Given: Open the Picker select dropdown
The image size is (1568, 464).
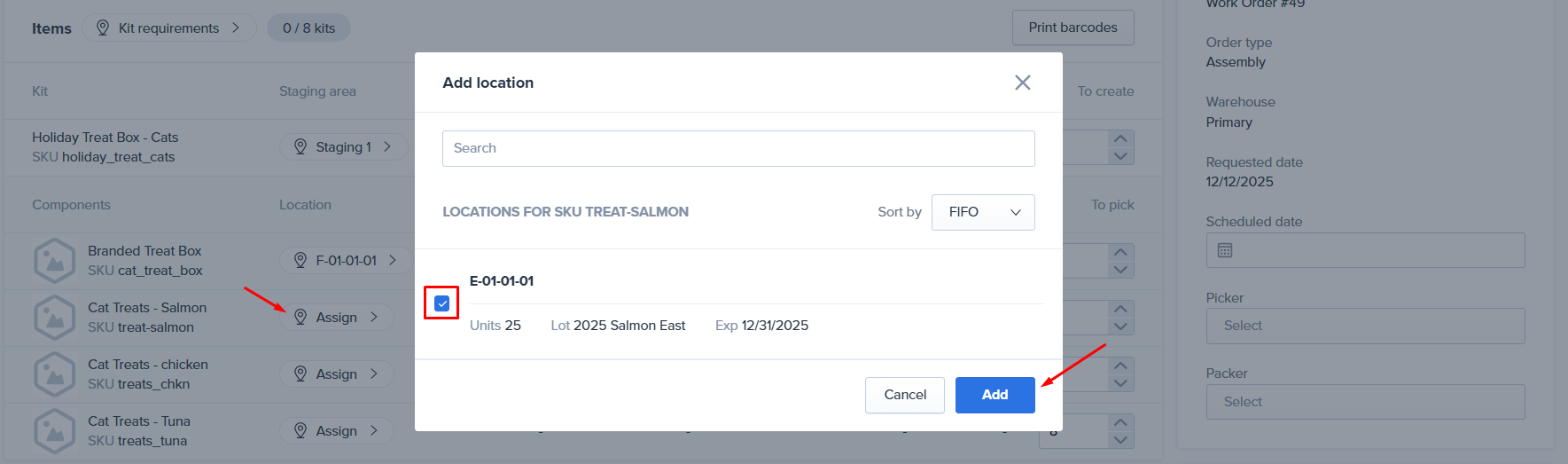Looking at the screenshot, I should (x=1364, y=326).
